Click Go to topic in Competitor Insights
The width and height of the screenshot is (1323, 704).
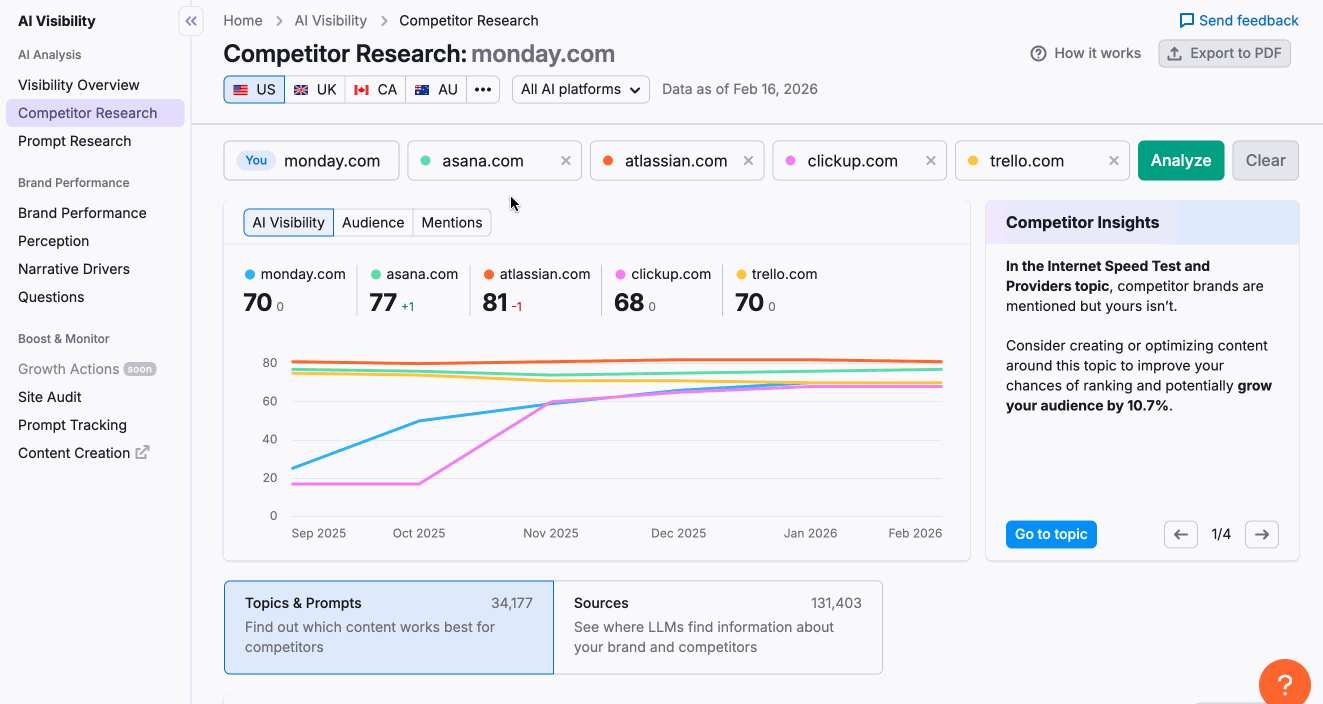tap(1051, 534)
